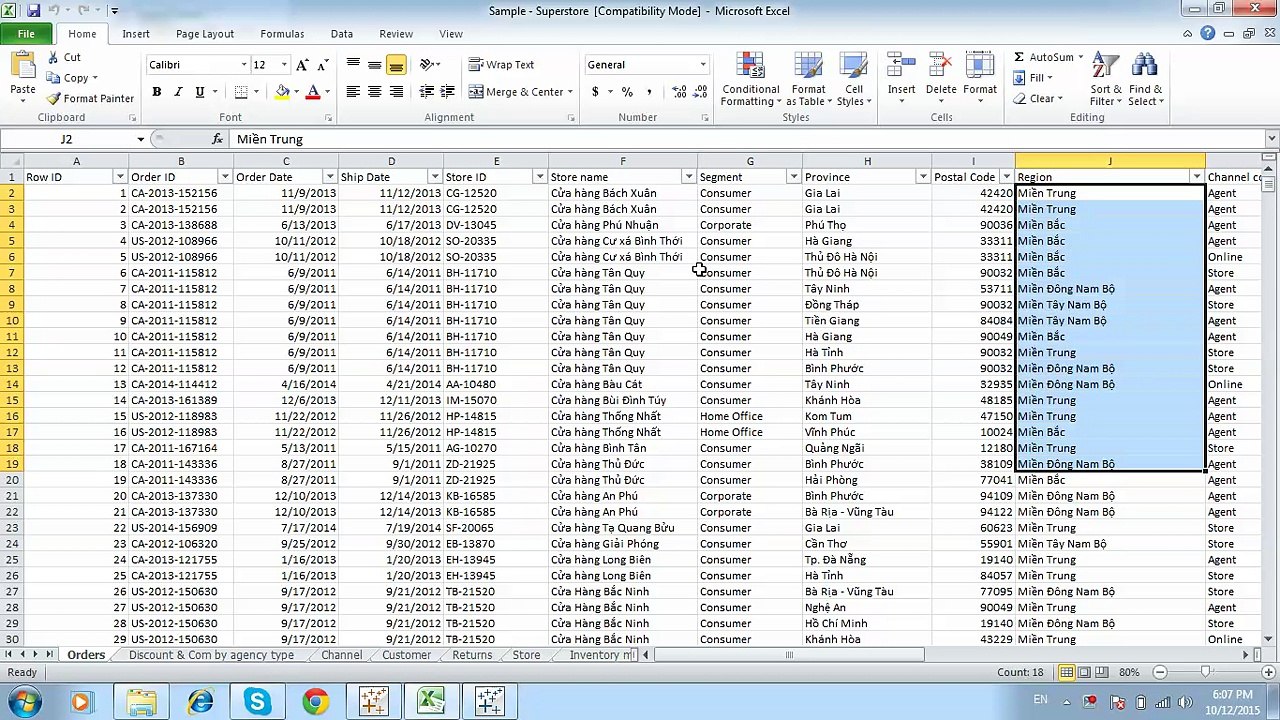Screen dimensions: 1280x720
Task: Increase font size with Grow Font icon
Action: click(x=302, y=65)
